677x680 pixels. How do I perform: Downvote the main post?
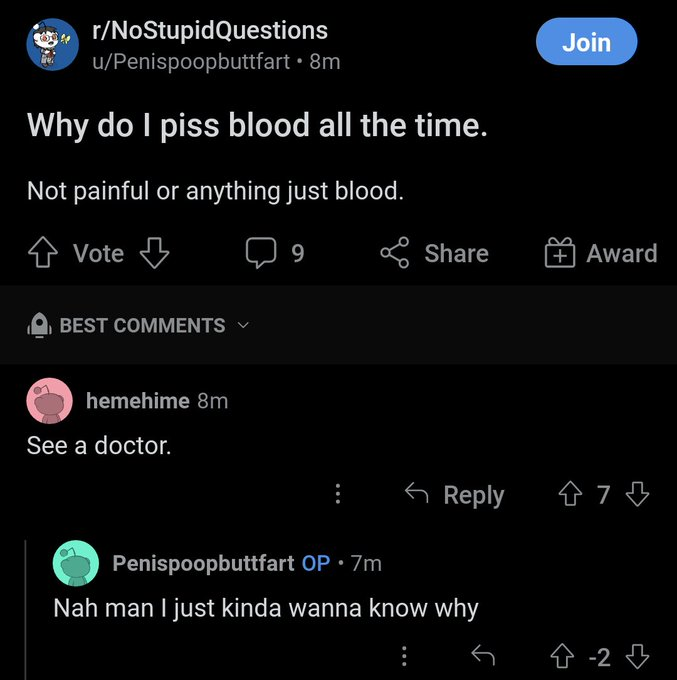click(x=153, y=254)
